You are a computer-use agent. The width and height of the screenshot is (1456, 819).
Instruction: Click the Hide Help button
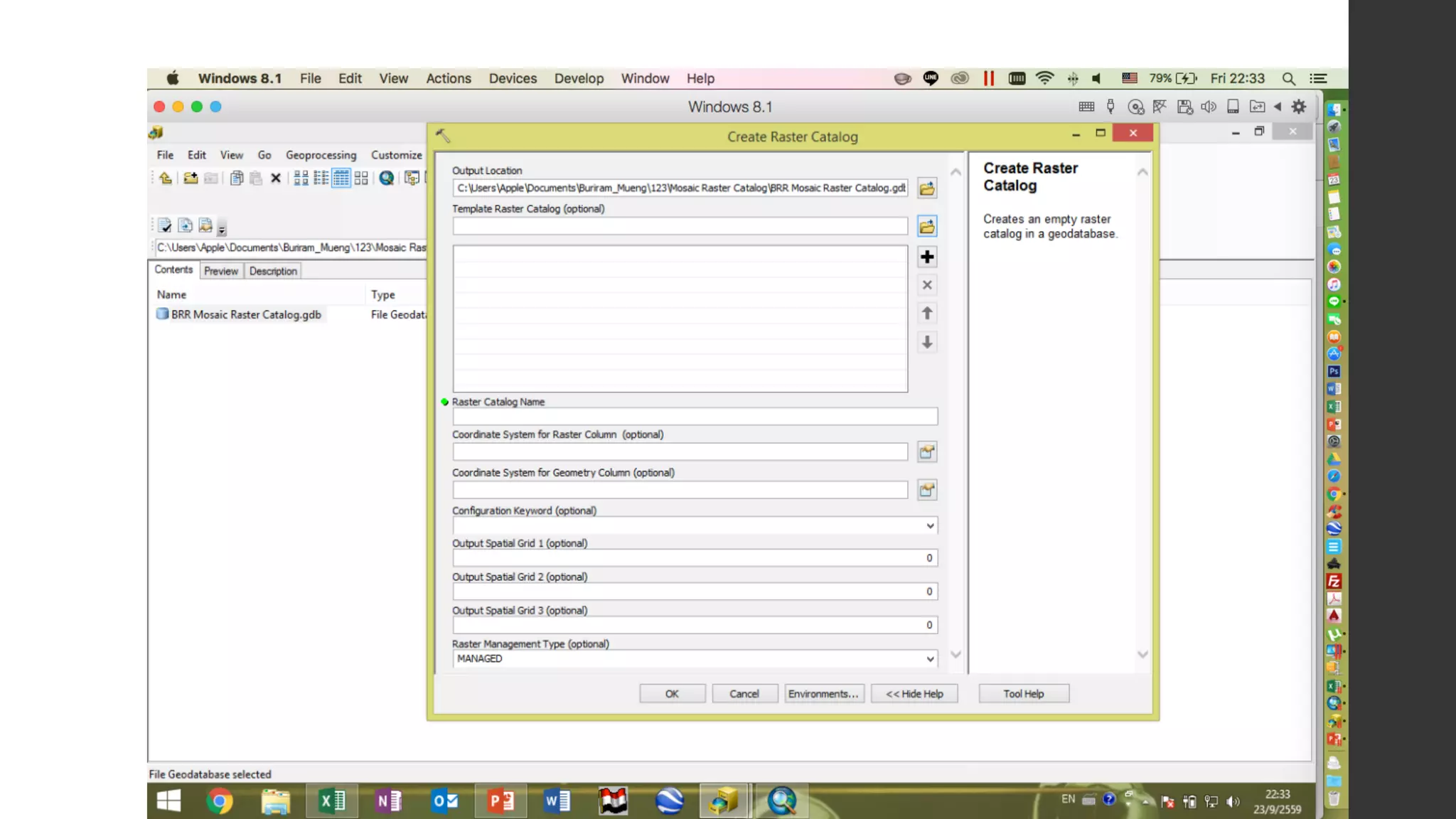click(x=914, y=693)
